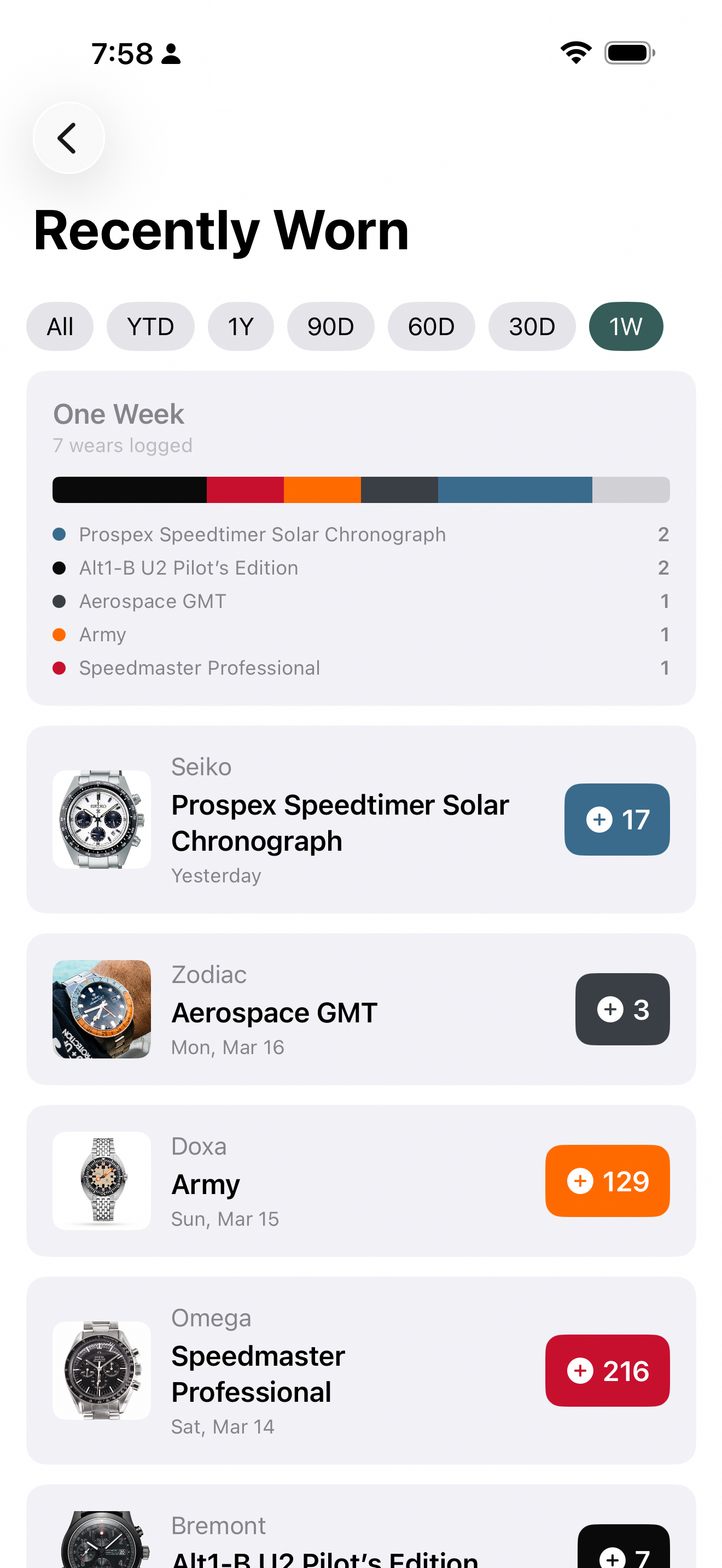The image size is (722, 1568).
Task: Add a wear to Doxa Army
Action: click(x=607, y=1181)
